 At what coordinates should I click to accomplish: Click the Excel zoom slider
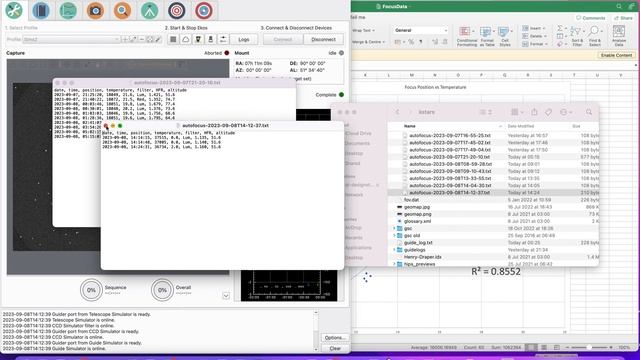tap(589, 347)
